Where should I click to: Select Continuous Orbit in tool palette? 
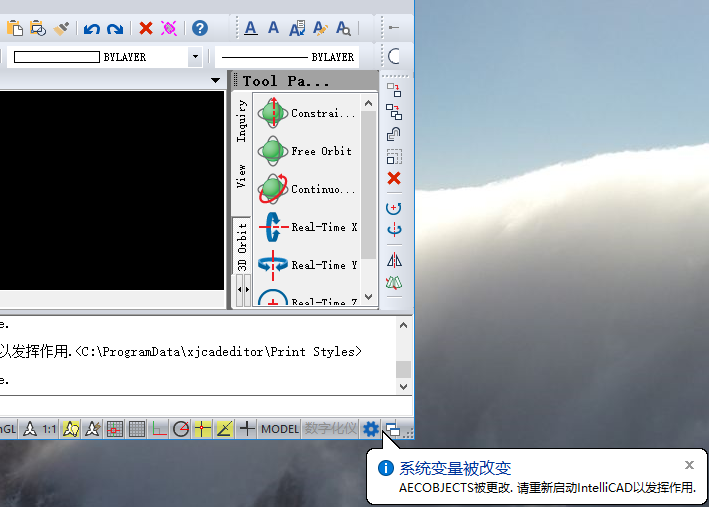pos(307,189)
